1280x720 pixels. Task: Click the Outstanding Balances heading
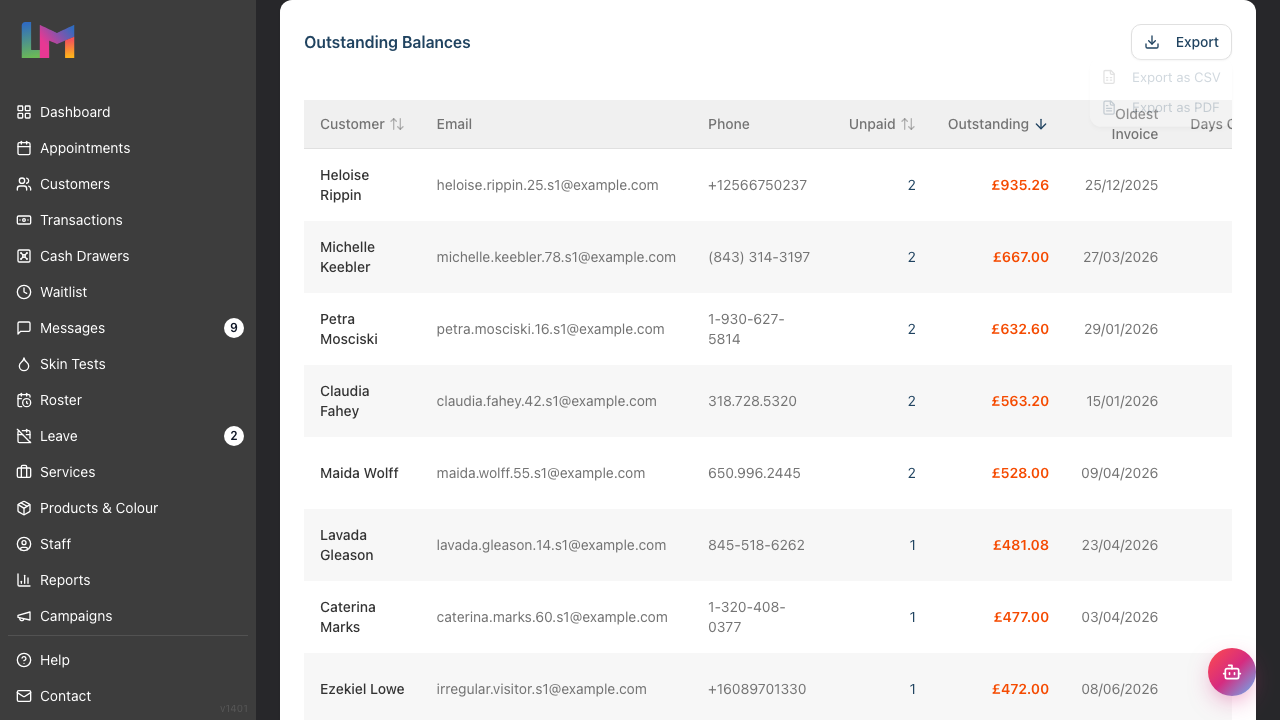click(387, 42)
